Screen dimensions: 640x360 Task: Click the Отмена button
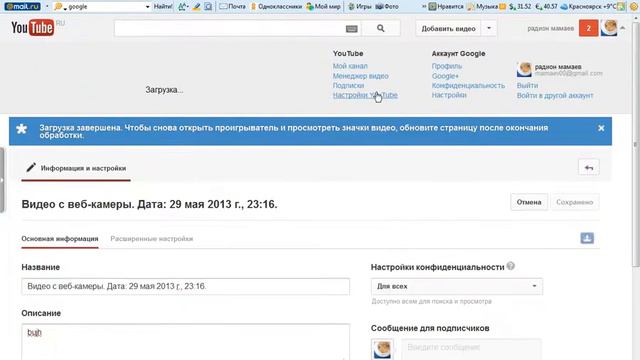point(529,202)
